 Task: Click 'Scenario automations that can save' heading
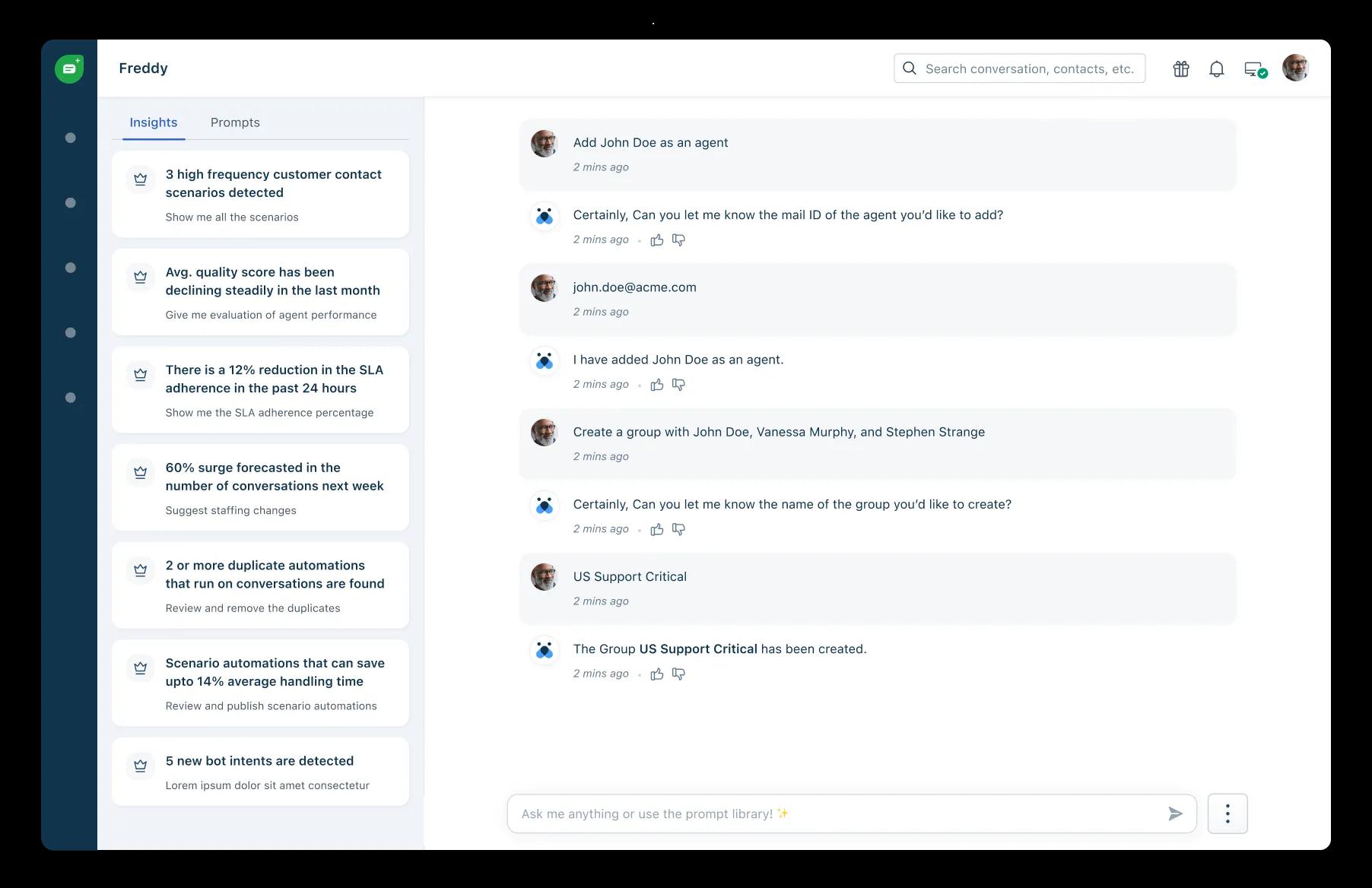point(275,672)
